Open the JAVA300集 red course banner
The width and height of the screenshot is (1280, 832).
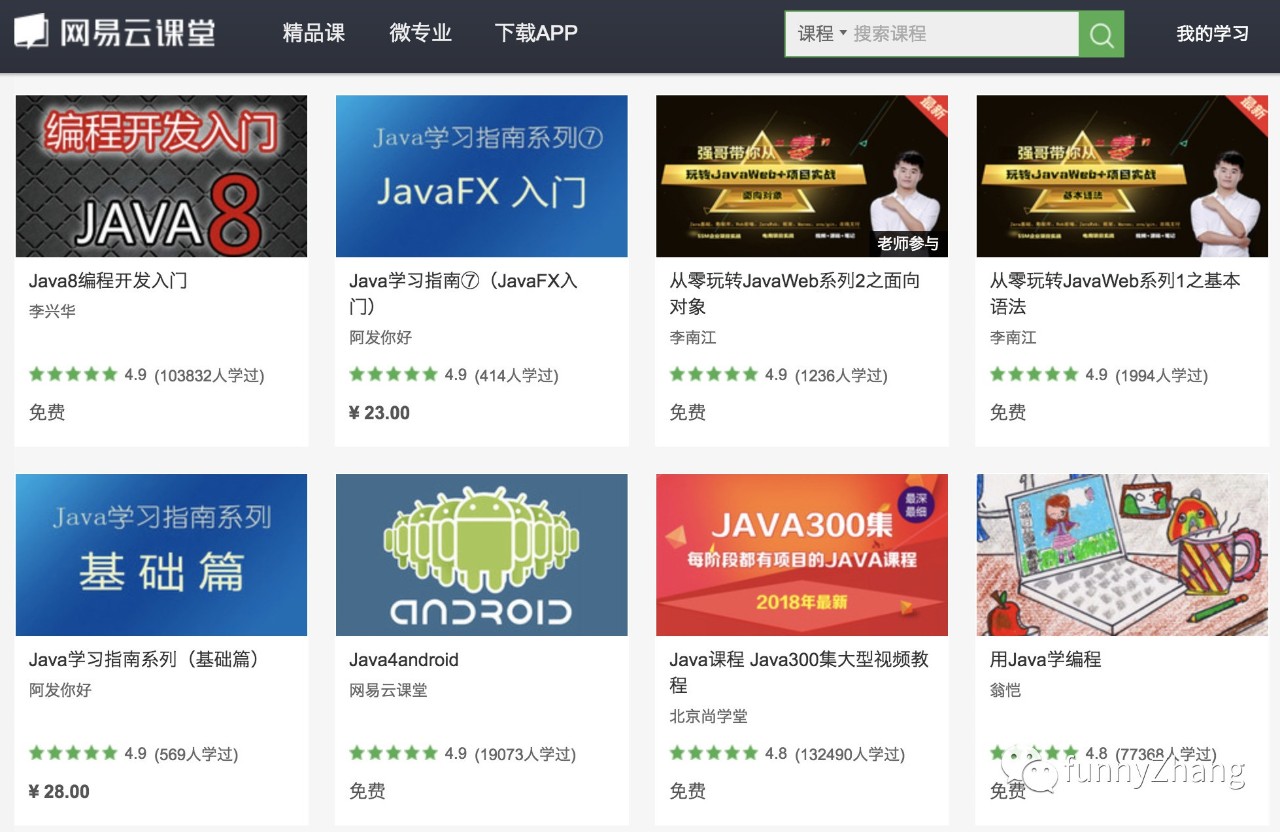(x=801, y=555)
